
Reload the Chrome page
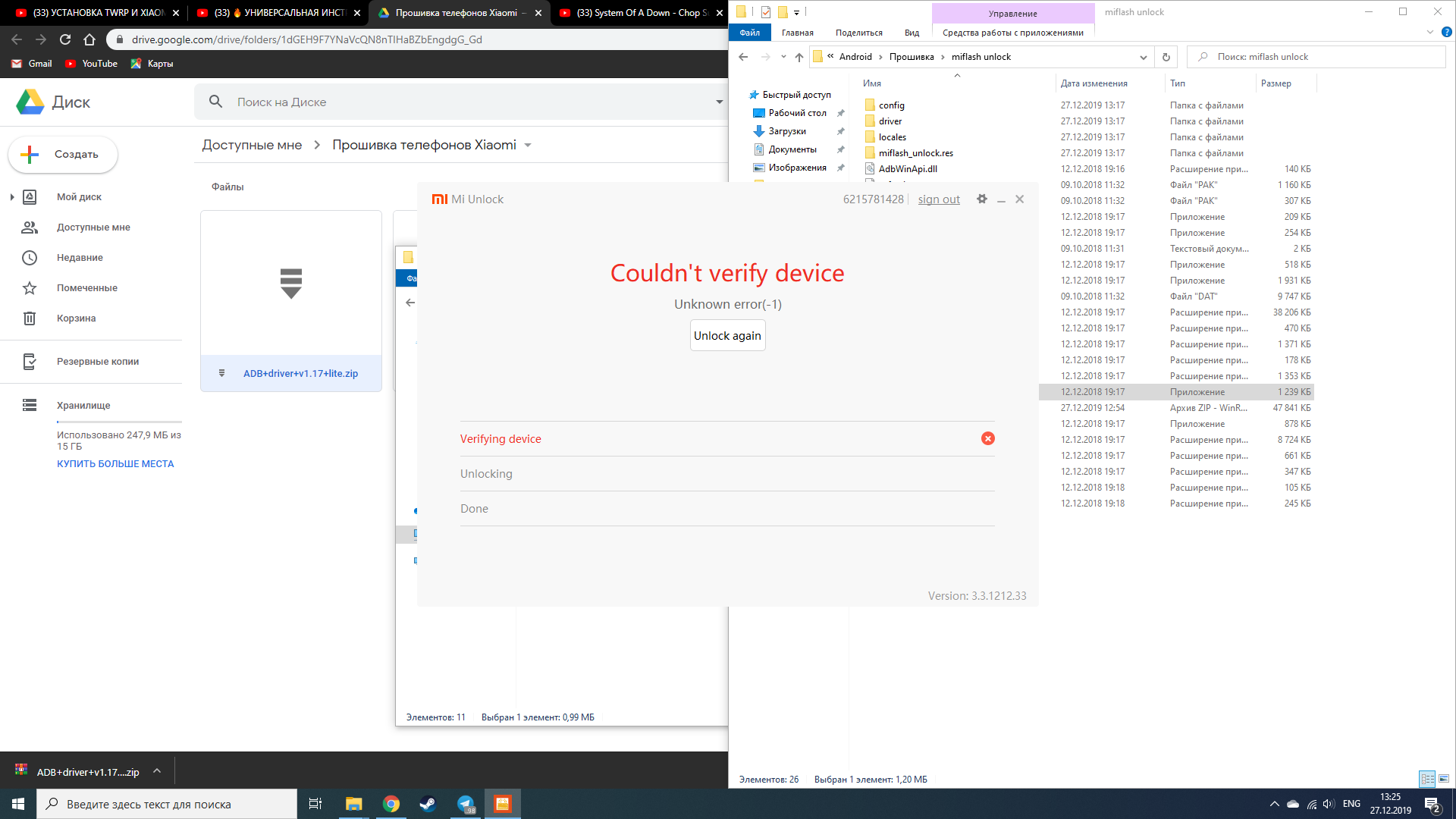point(65,39)
